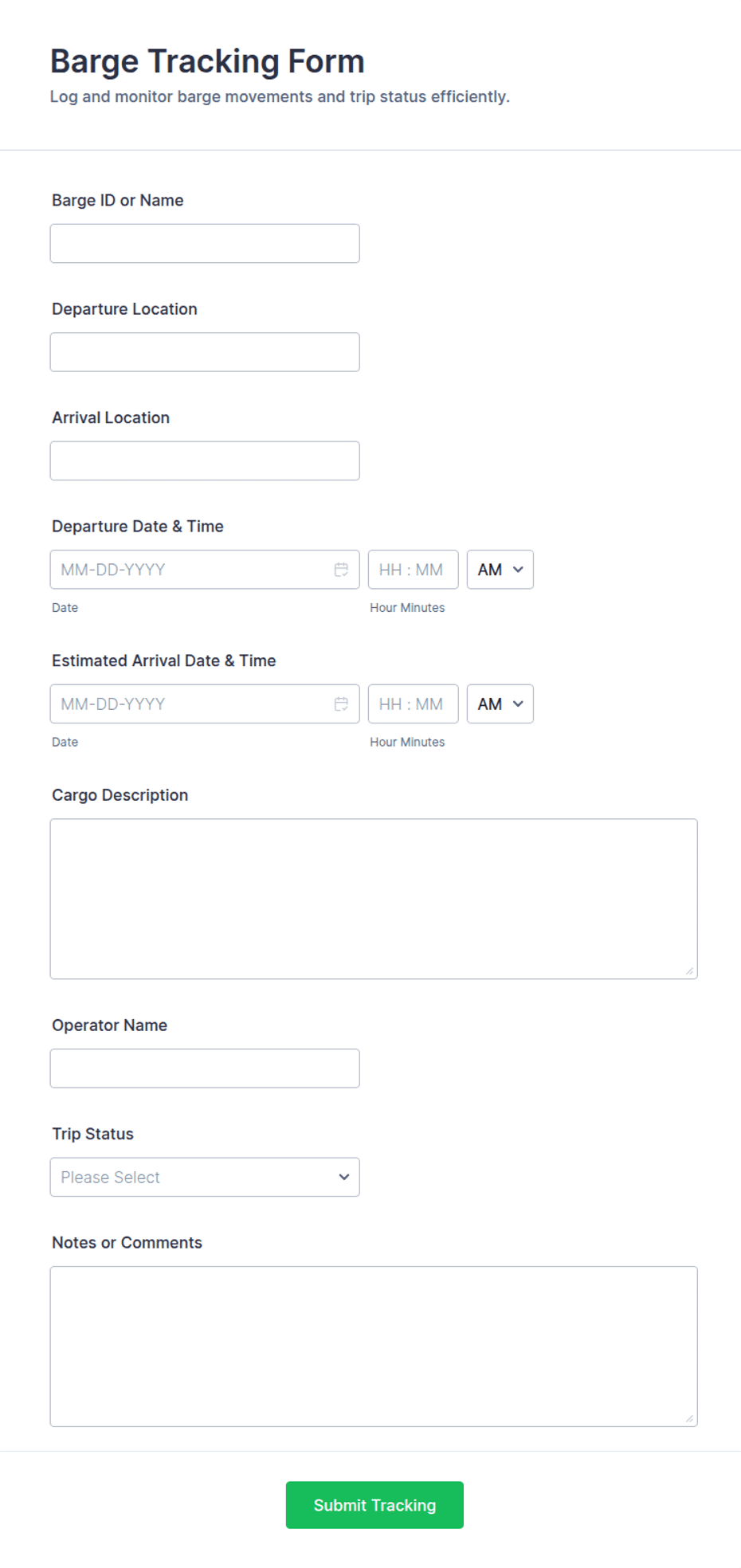Expand the departure time AM/PM dropdown

500,570
